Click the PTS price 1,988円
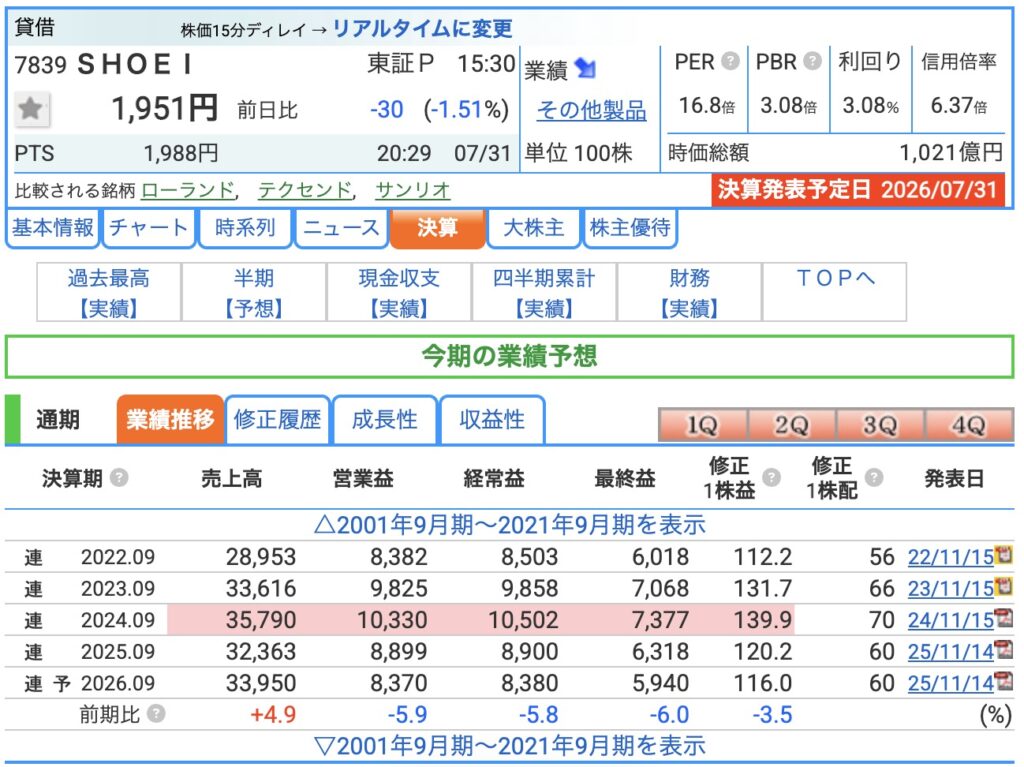 coord(181,154)
